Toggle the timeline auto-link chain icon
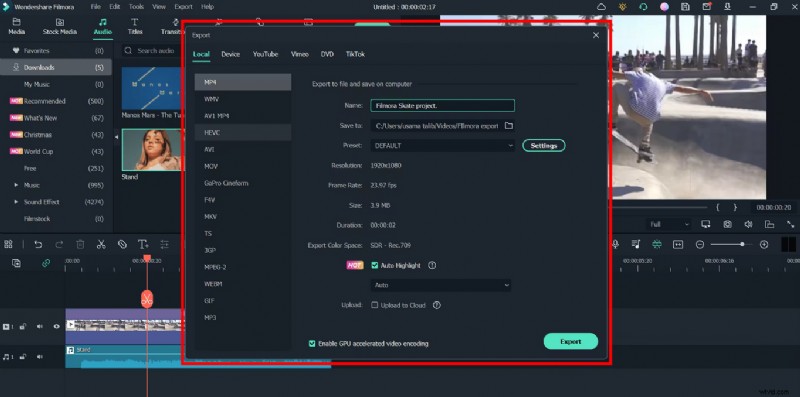 click(46, 263)
